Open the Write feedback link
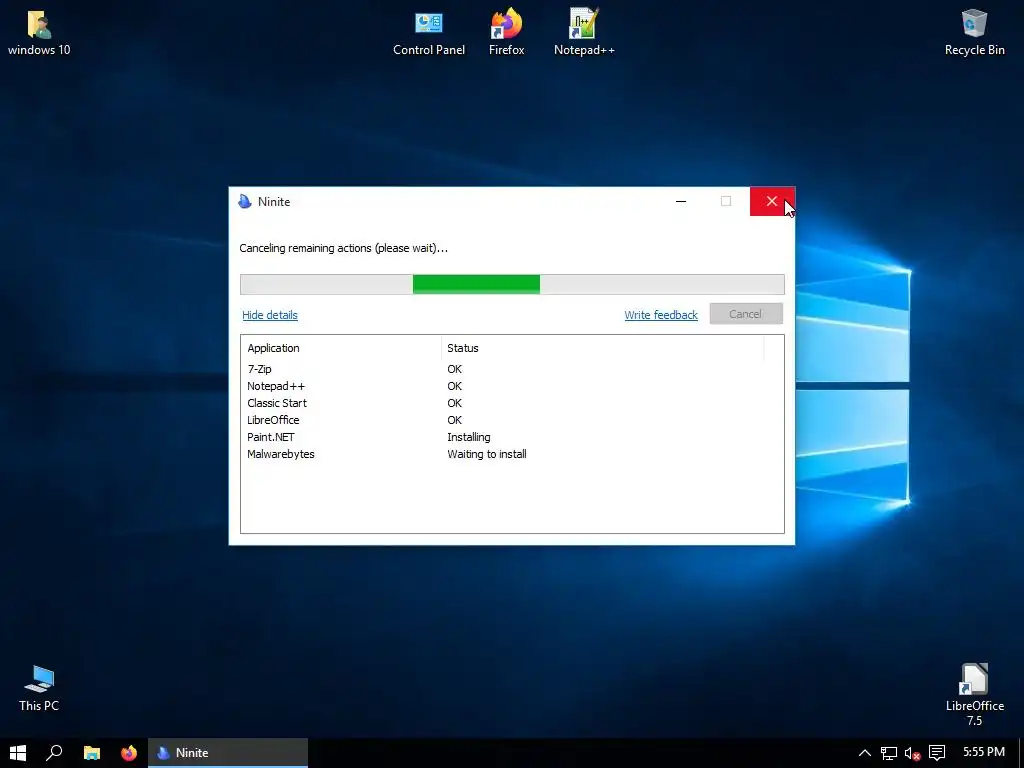The height and width of the screenshot is (768, 1024). (661, 315)
